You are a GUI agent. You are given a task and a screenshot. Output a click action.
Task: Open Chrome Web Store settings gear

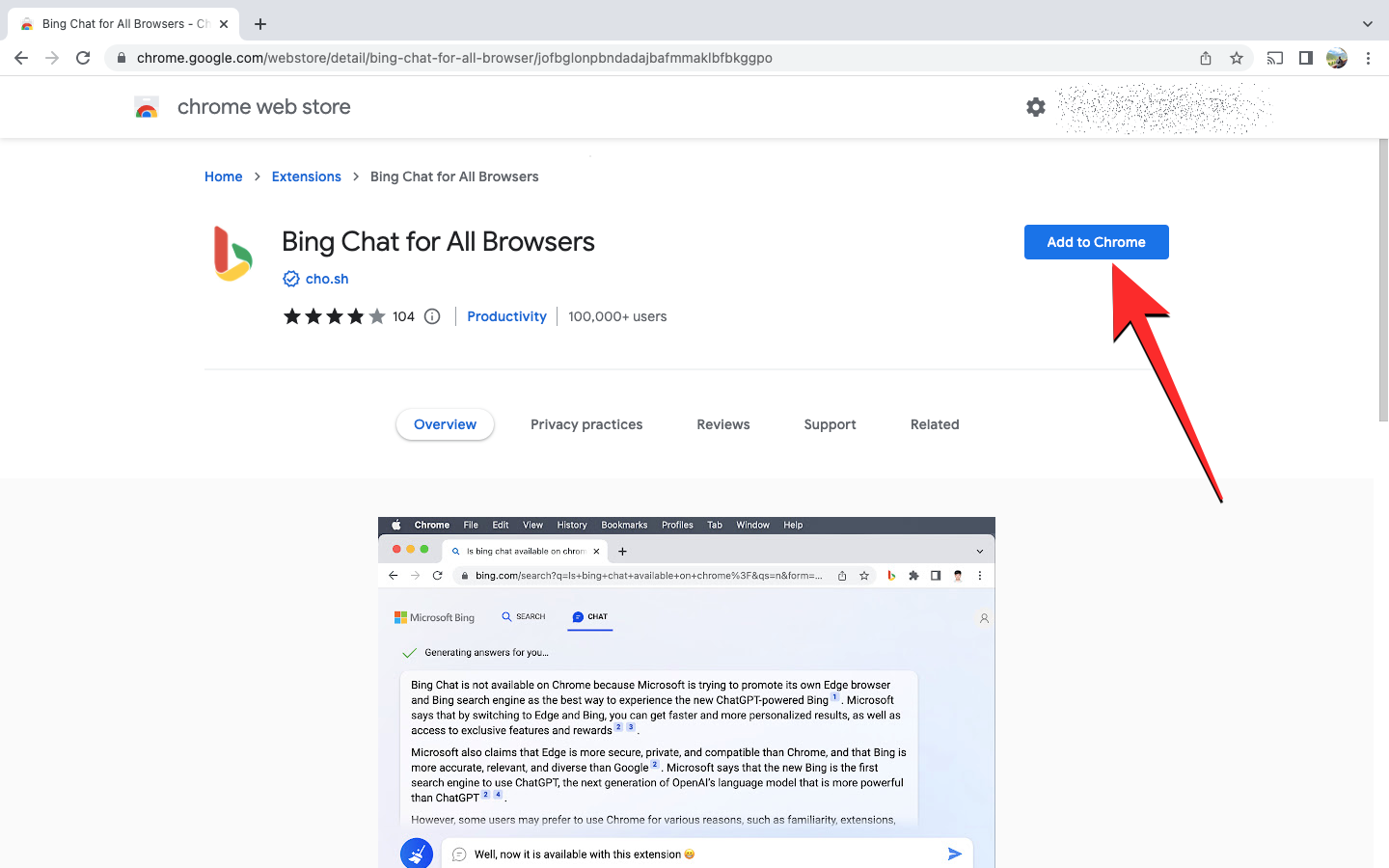(1036, 107)
